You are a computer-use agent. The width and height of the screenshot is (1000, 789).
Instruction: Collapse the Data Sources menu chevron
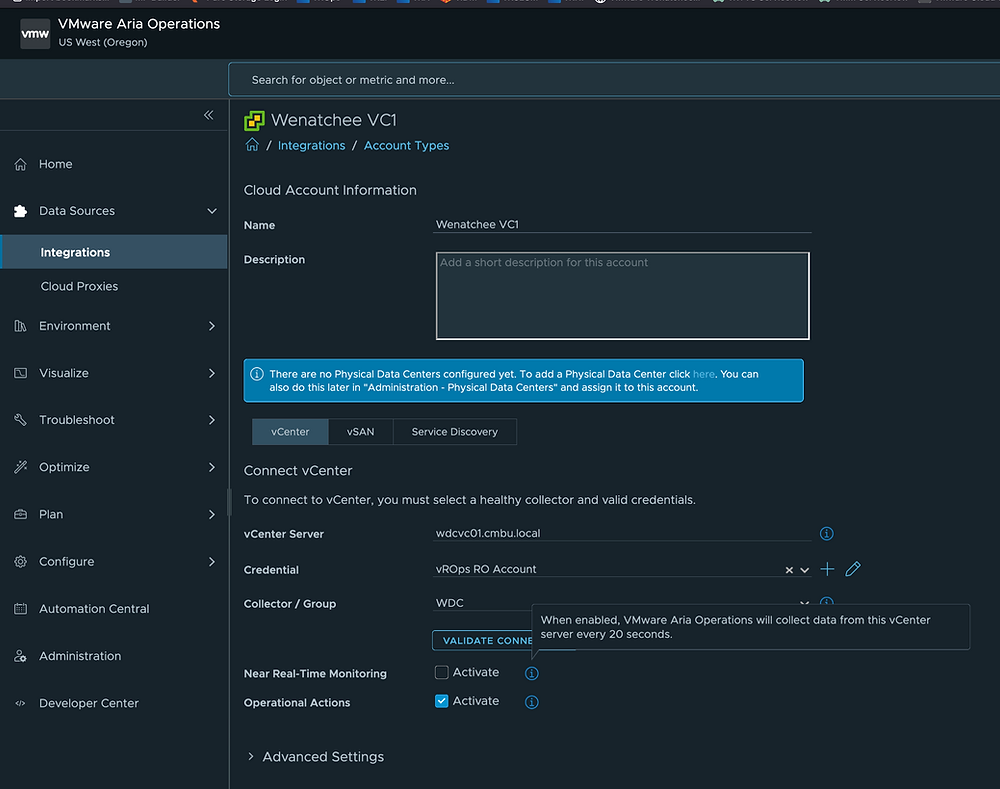click(212, 211)
